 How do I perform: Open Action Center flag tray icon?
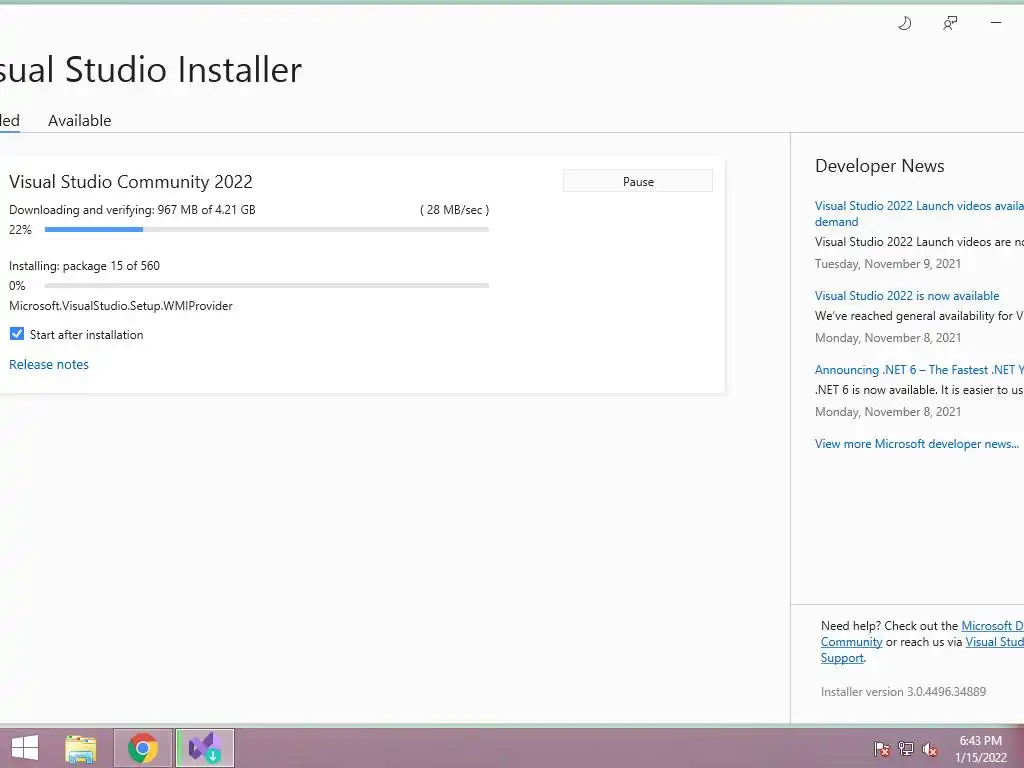(882, 748)
